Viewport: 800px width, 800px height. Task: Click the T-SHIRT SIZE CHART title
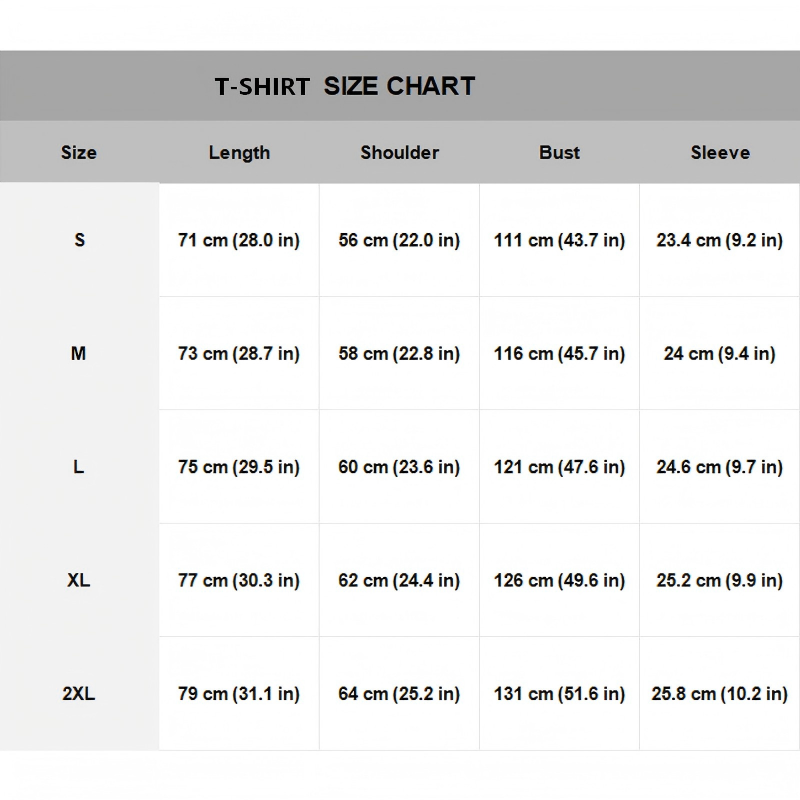345,86
